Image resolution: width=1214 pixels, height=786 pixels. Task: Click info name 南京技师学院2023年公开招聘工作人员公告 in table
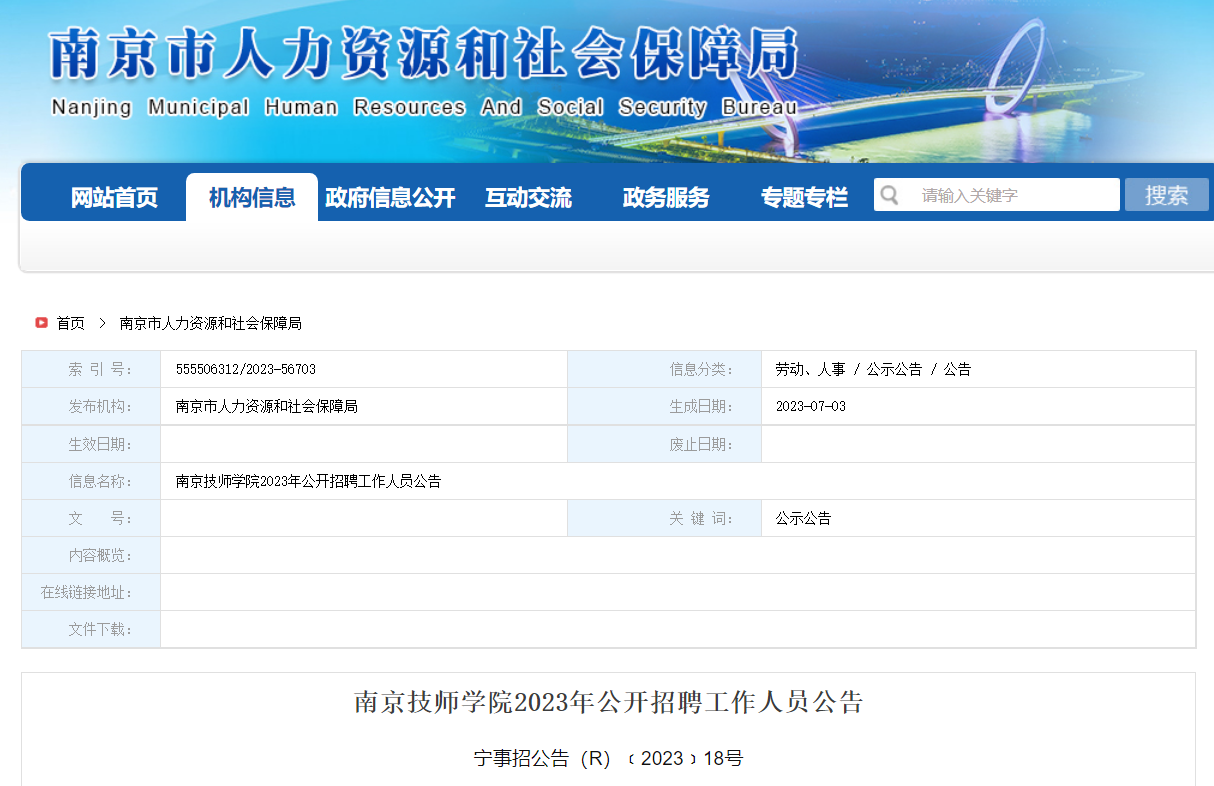(x=308, y=481)
